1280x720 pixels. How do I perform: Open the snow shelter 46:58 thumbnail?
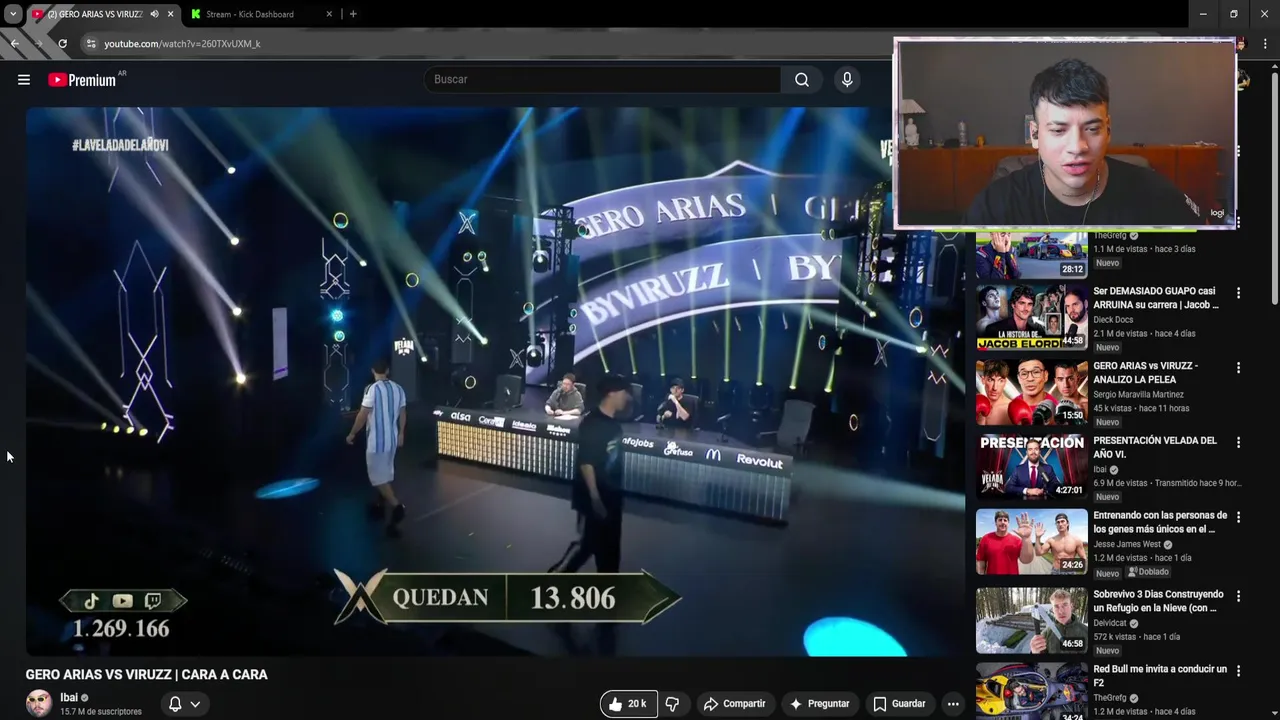[x=1031, y=620]
